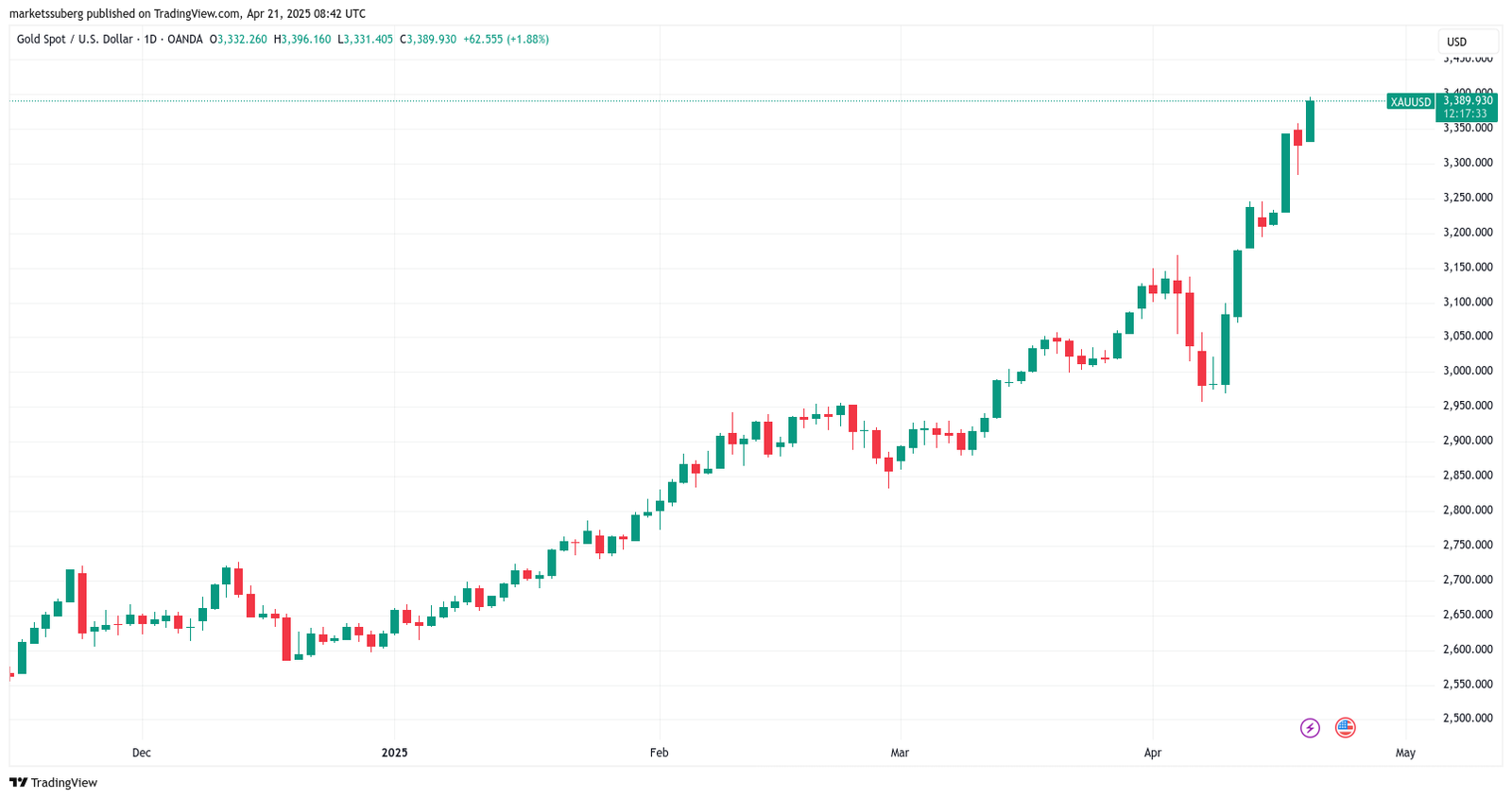
Task: Click the +62.555 (+1.88%) change value
Action: click(506, 40)
